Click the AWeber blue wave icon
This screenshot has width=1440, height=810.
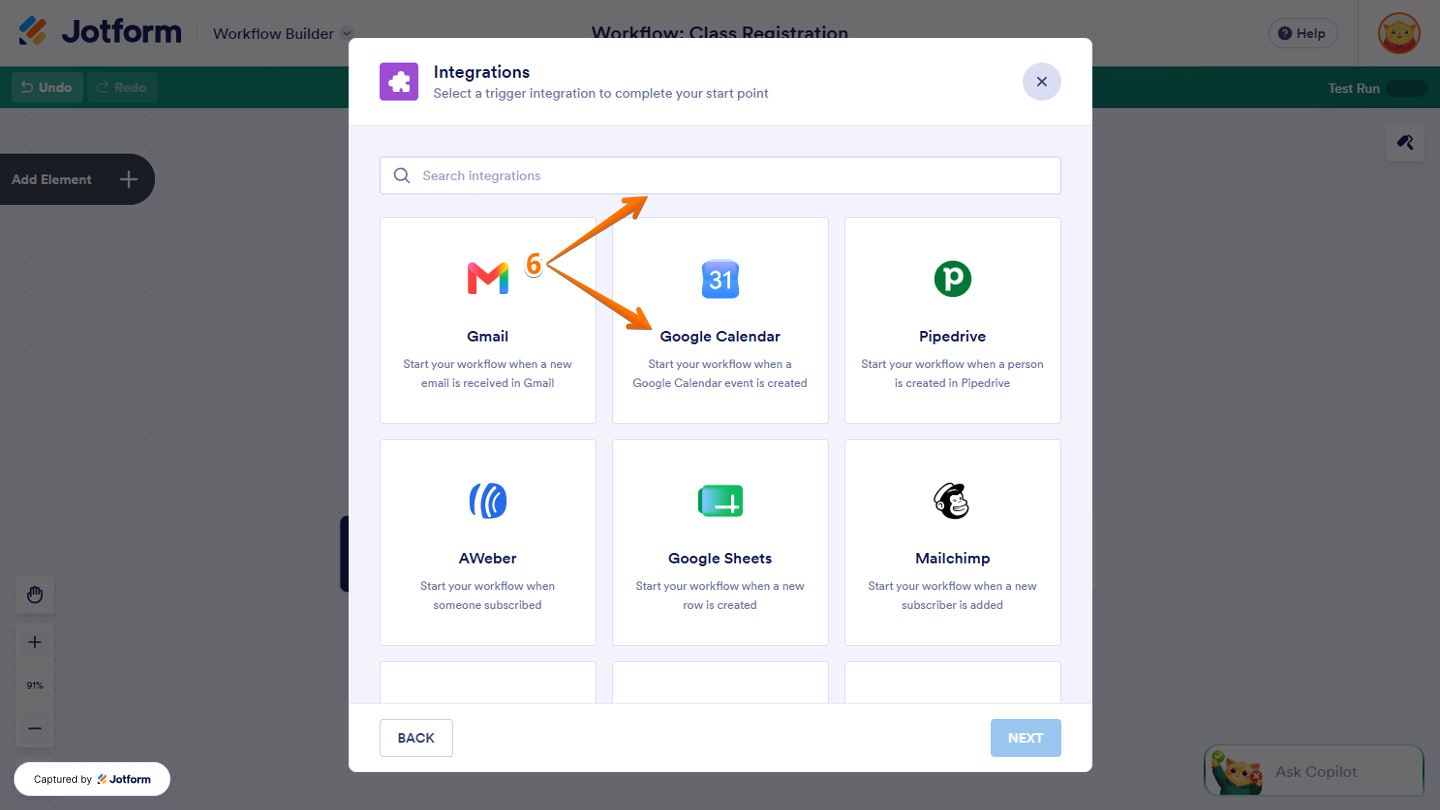487,501
